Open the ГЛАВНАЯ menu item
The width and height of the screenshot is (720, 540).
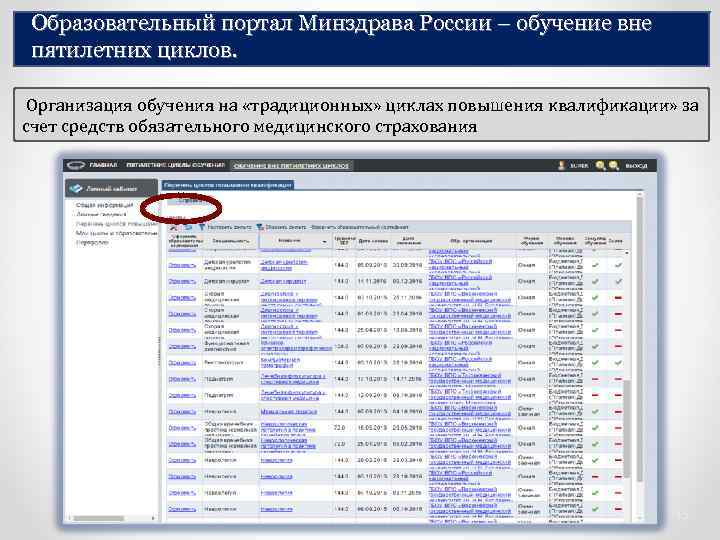click(x=103, y=165)
